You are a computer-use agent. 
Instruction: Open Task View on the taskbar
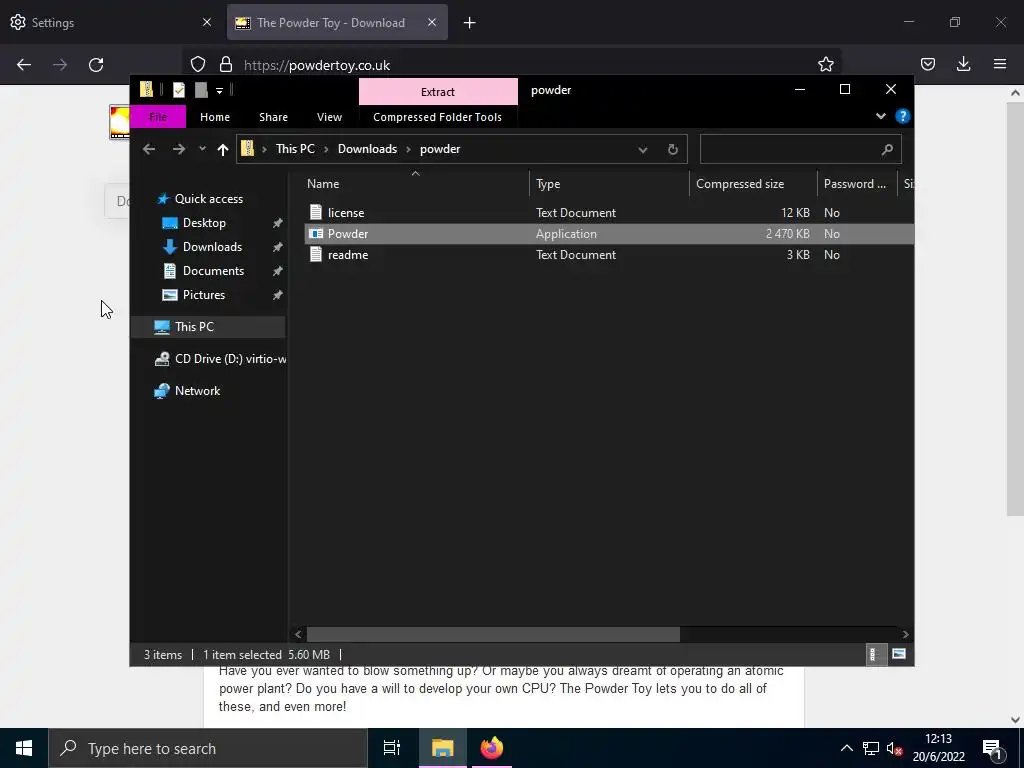(392, 748)
